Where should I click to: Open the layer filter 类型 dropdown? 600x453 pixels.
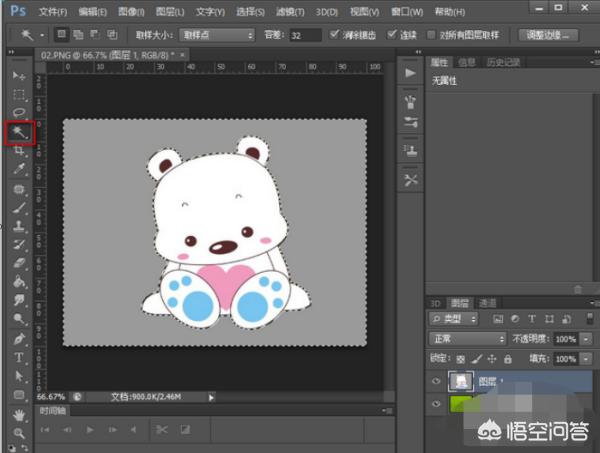(x=454, y=319)
